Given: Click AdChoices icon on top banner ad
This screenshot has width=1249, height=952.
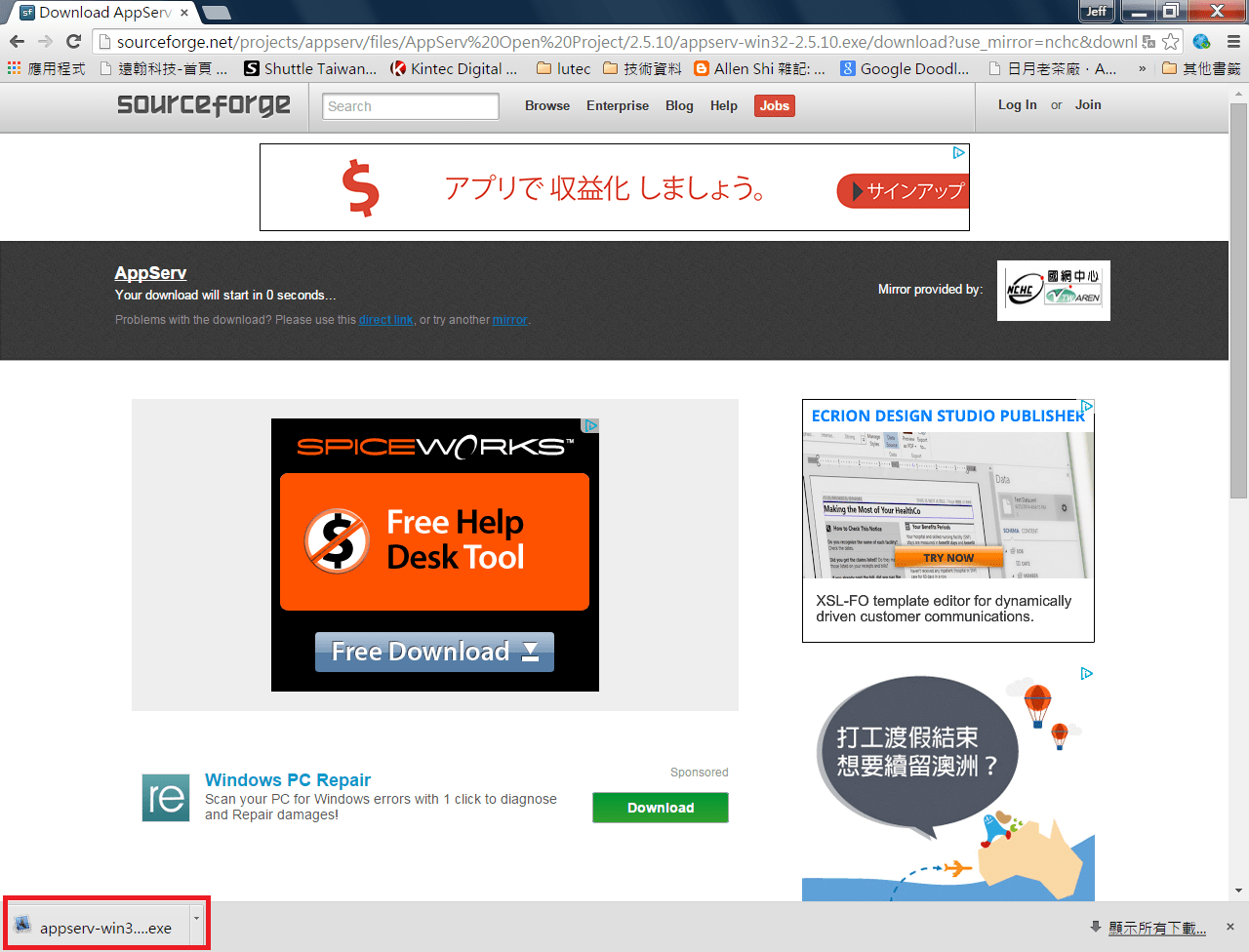Looking at the screenshot, I should (x=959, y=153).
